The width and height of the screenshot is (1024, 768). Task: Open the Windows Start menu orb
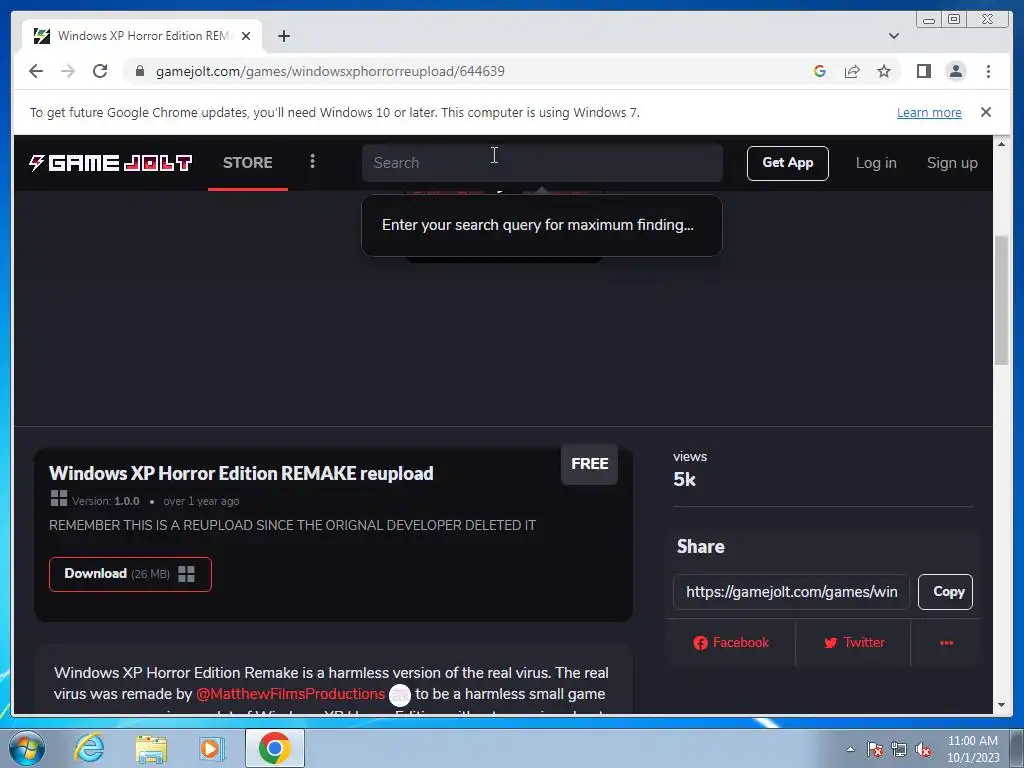click(x=27, y=748)
